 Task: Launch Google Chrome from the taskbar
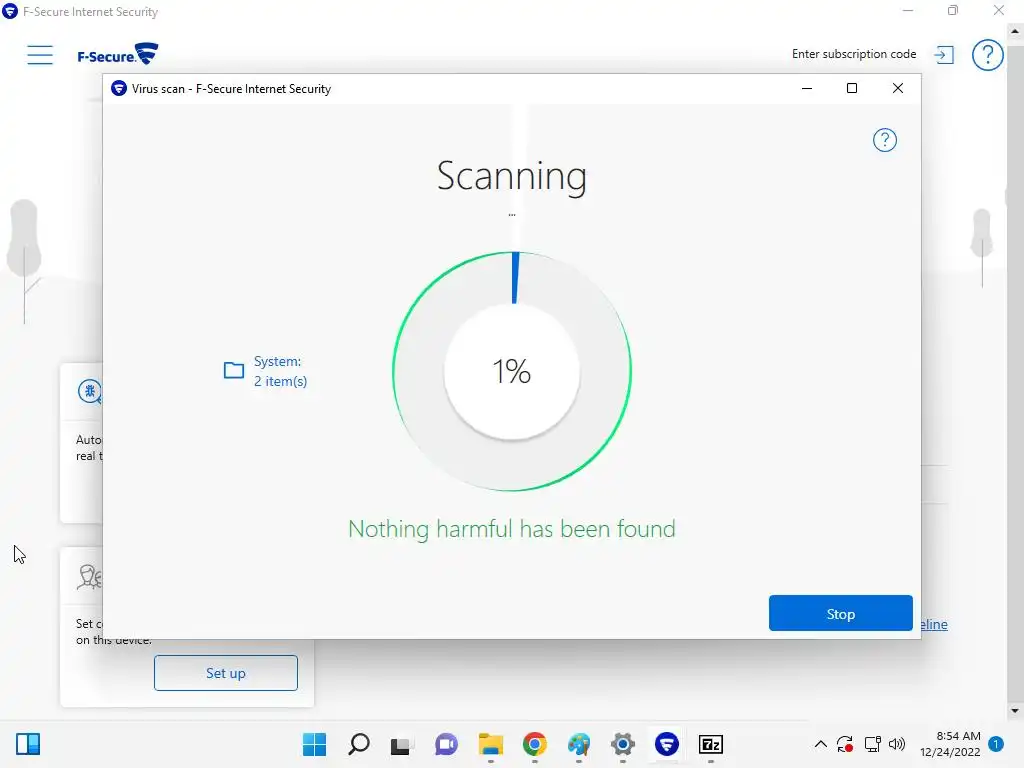point(535,744)
